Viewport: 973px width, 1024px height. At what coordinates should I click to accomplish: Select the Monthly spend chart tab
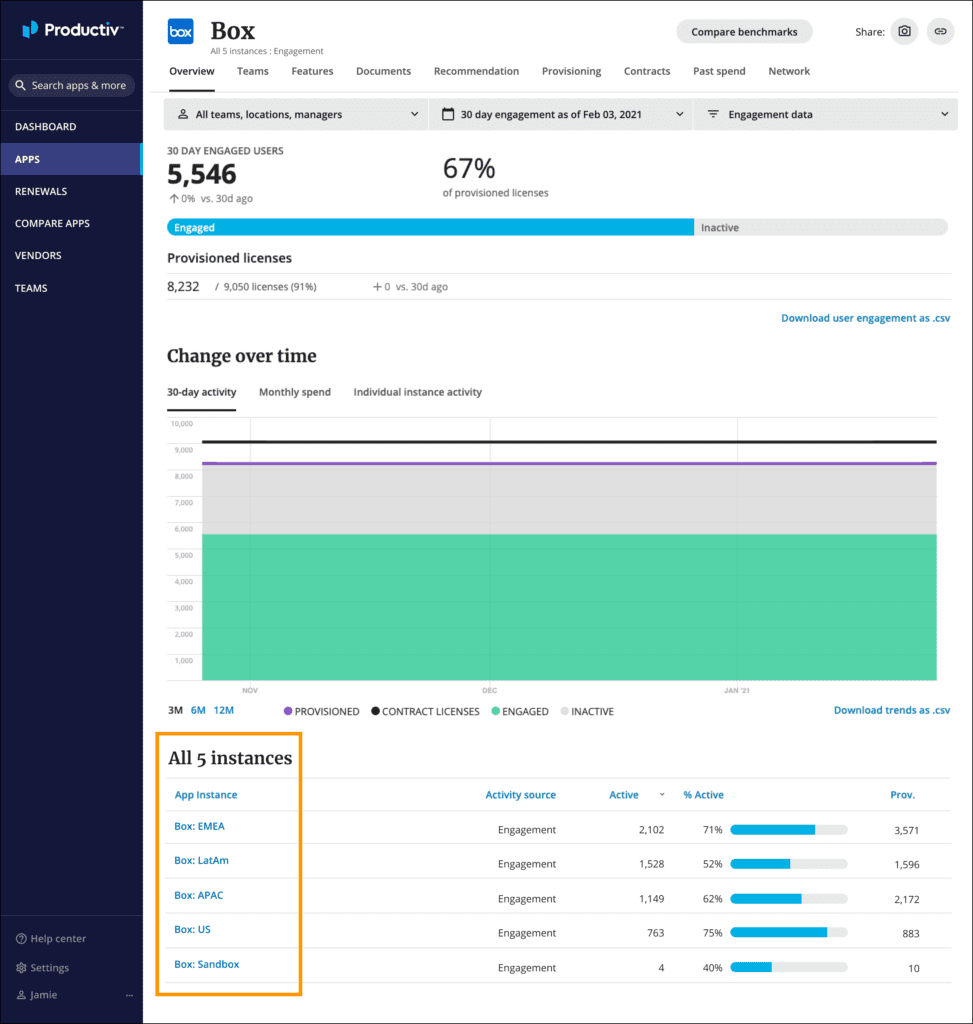(295, 392)
